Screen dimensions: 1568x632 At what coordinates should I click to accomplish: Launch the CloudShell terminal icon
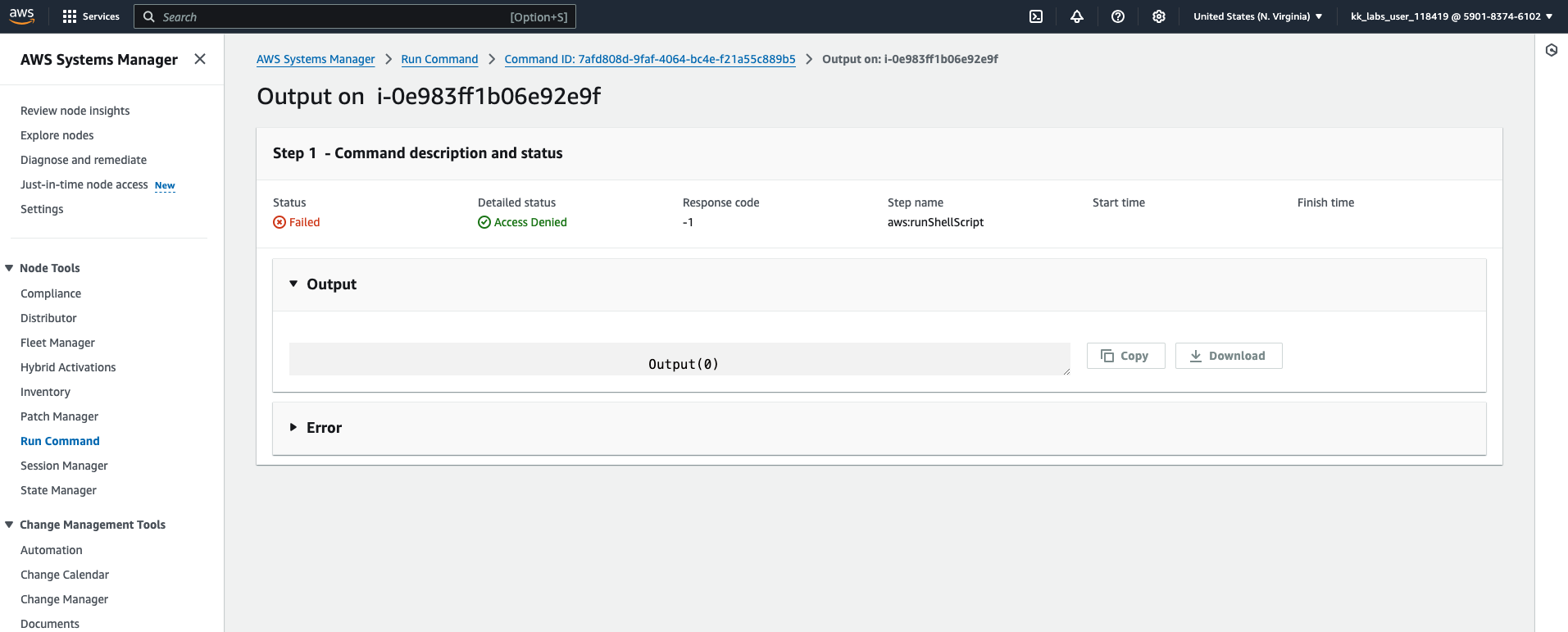coord(1036,16)
